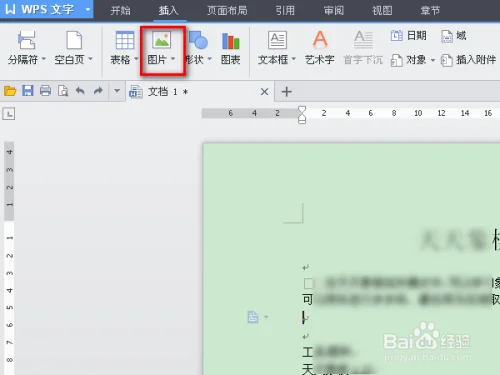This screenshot has width=500, height=375.
Task: Click the 首字下沉 drop cap icon
Action: pyautogui.click(x=363, y=39)
